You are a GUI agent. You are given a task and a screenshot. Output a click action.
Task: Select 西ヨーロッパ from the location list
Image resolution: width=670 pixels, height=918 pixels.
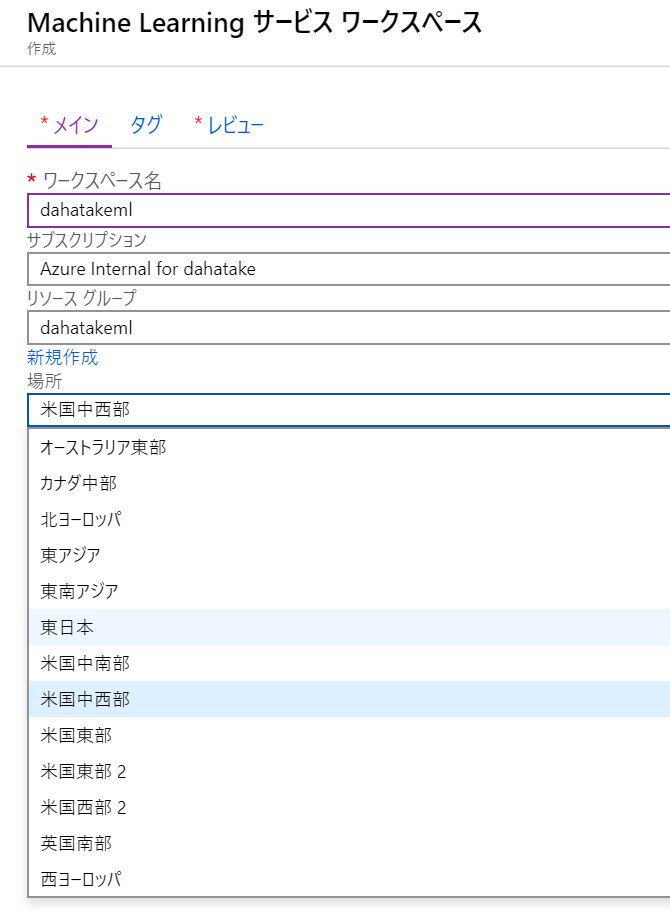349,879
